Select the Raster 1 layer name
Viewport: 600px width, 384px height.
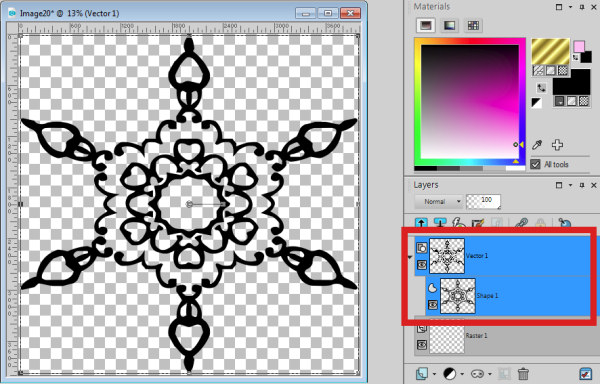click(x=476, y=335)
